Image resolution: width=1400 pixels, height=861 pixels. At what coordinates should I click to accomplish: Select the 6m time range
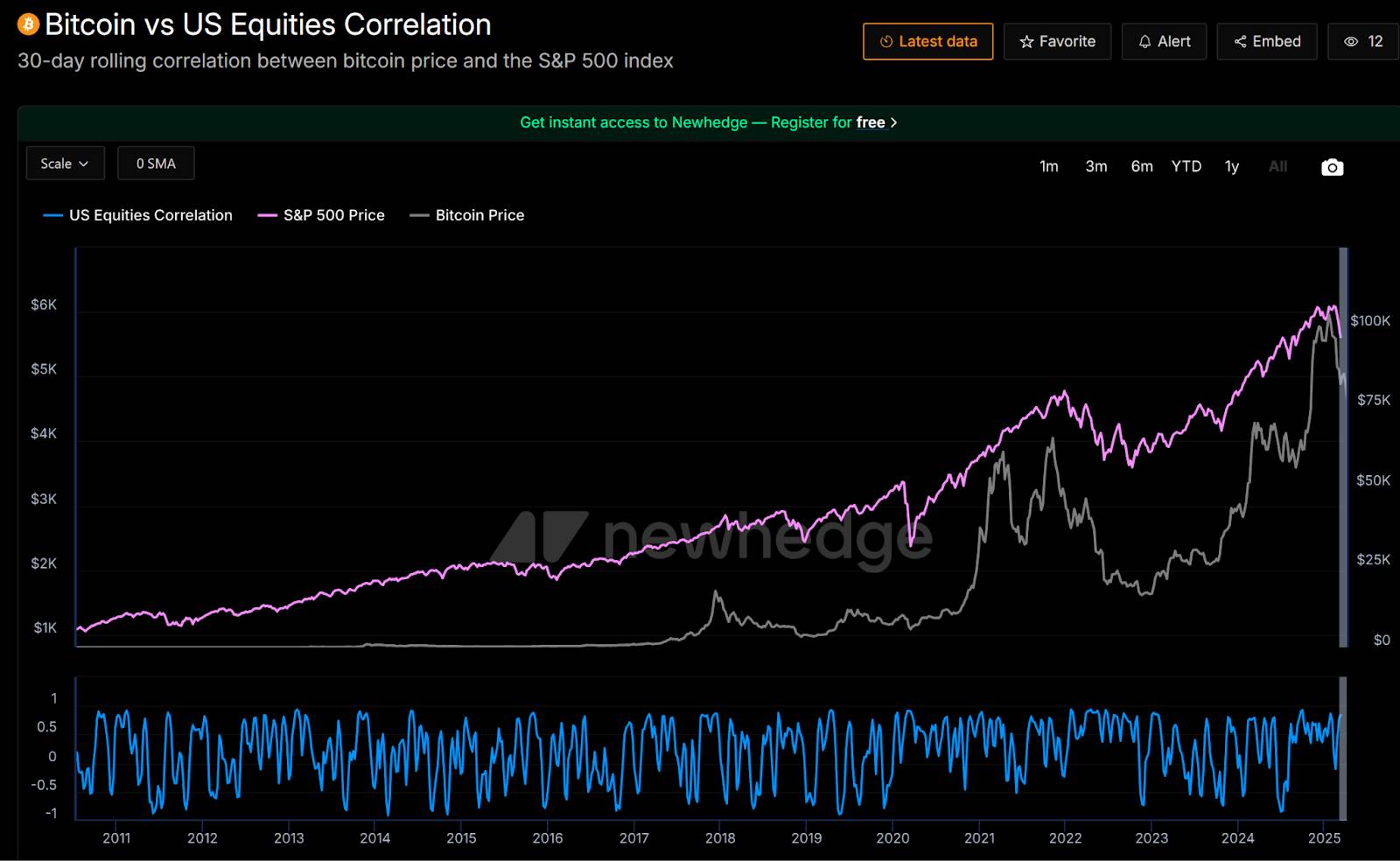[x=1141, y=166]
